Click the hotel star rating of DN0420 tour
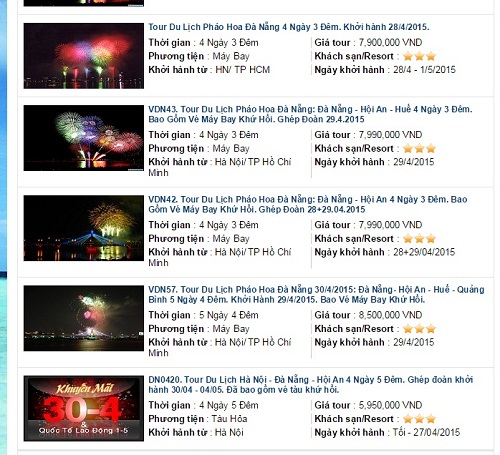Viewport: 500px width, 455px height. [419, 419]
